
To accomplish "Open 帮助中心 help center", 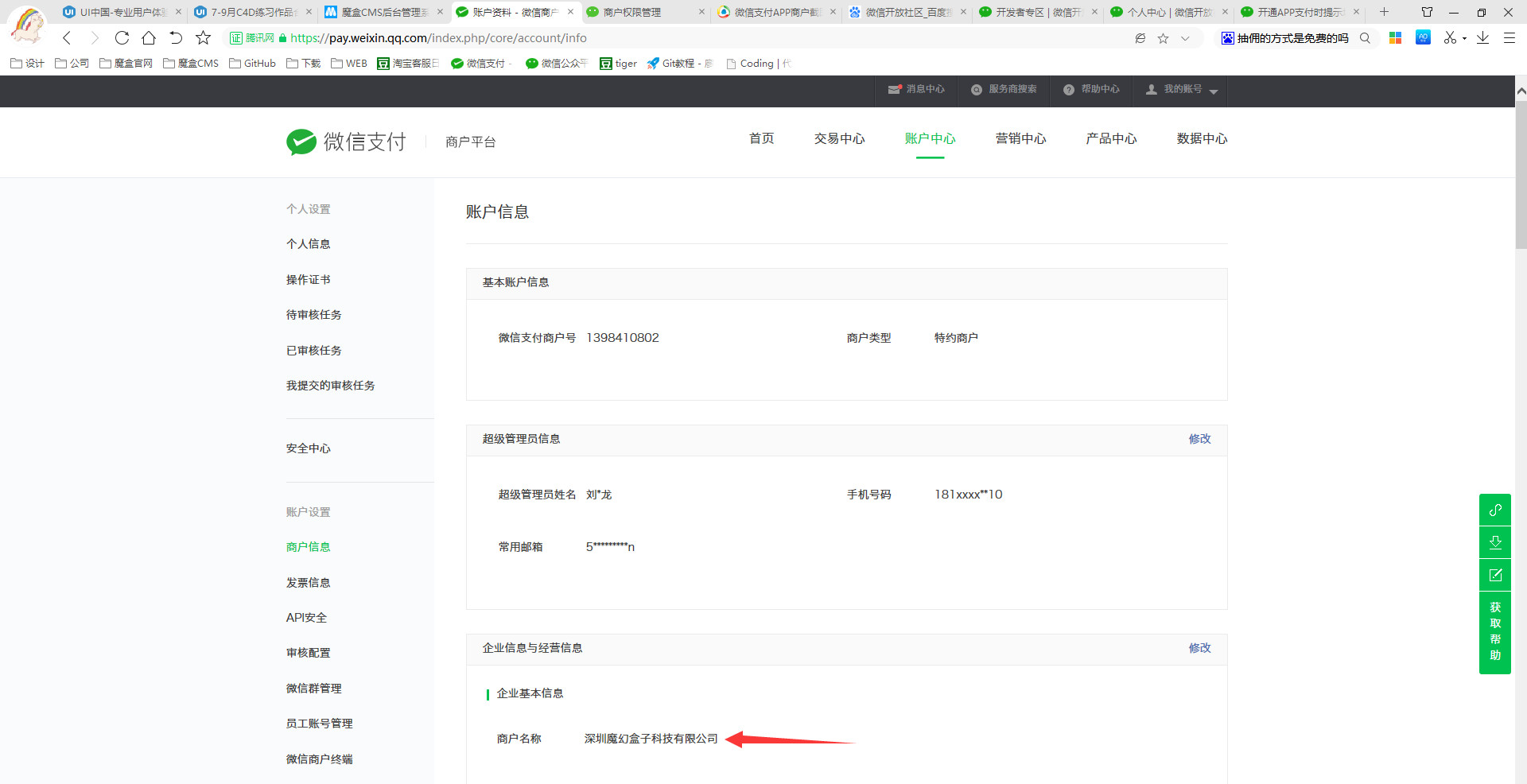I will pyautogui.click(x=1091, y=90).
